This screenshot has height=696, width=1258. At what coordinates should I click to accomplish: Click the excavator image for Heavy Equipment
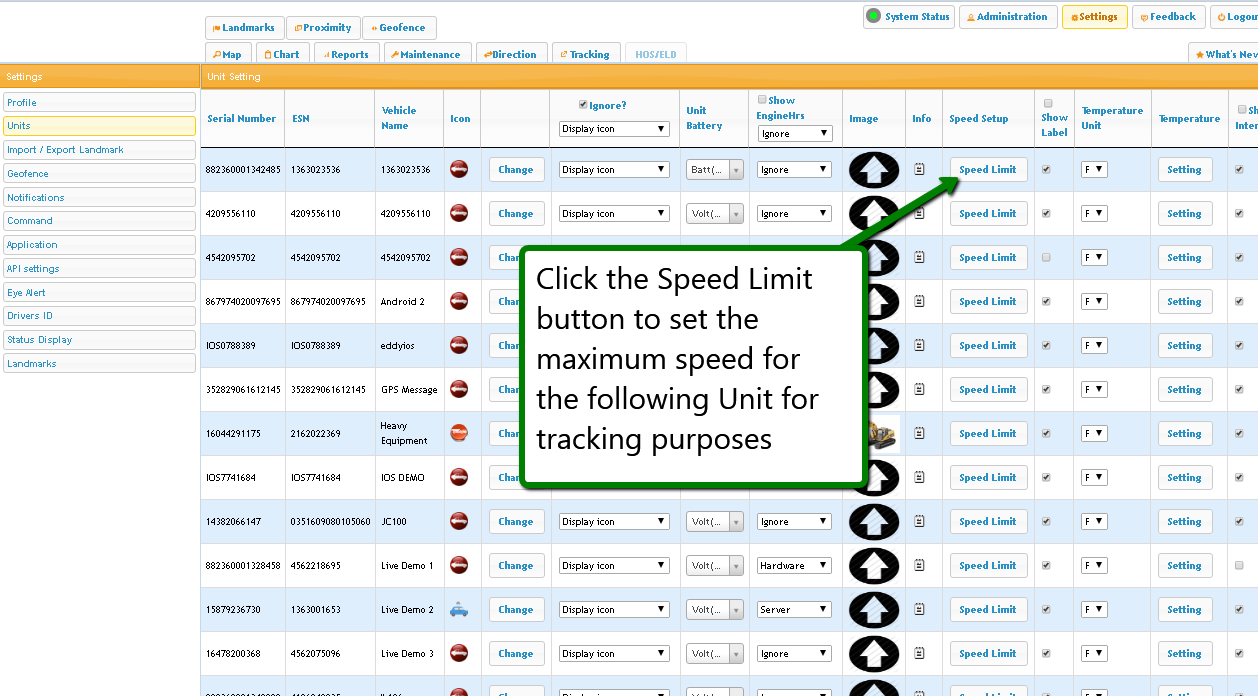885,434
